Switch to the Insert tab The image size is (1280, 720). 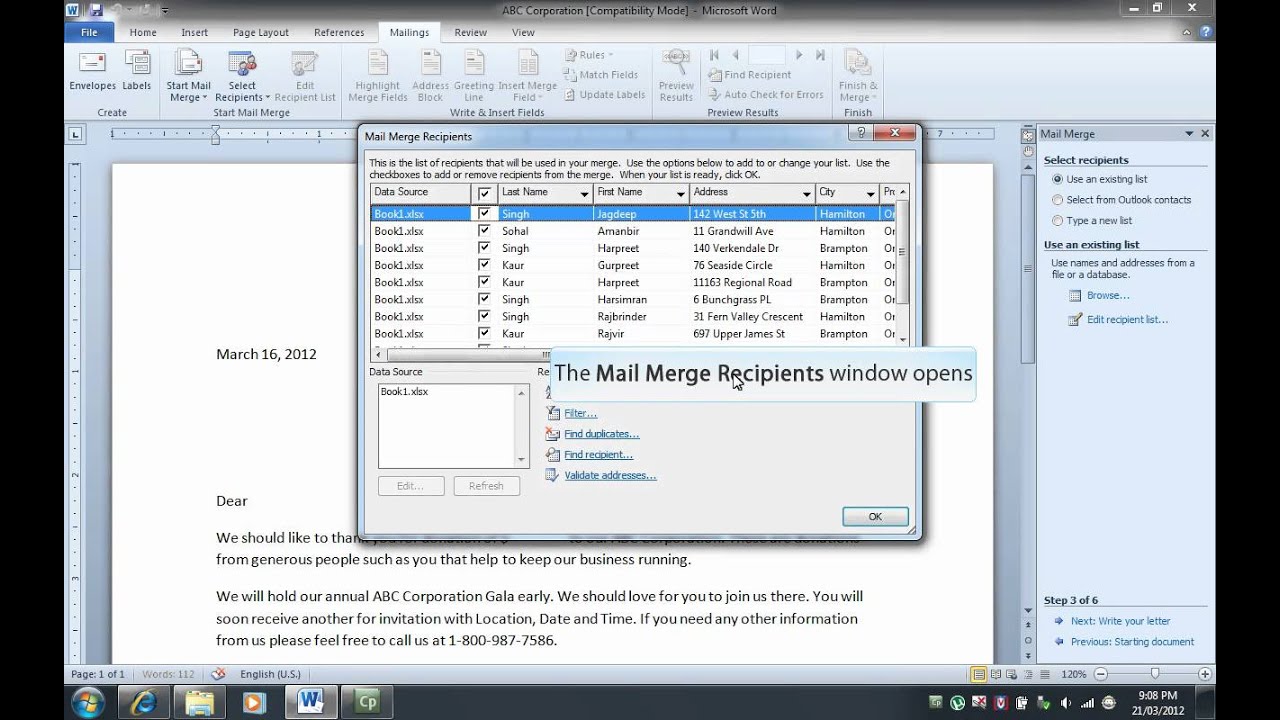[194, 32]
